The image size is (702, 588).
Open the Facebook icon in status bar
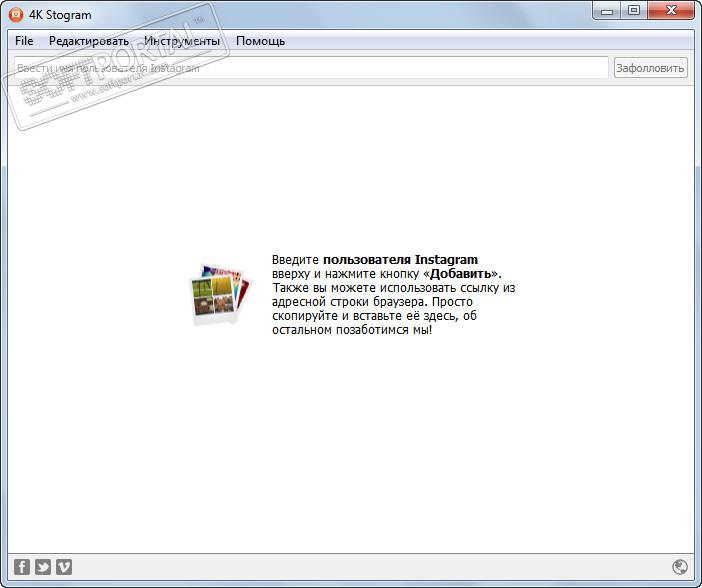click(x=22, y=567)
